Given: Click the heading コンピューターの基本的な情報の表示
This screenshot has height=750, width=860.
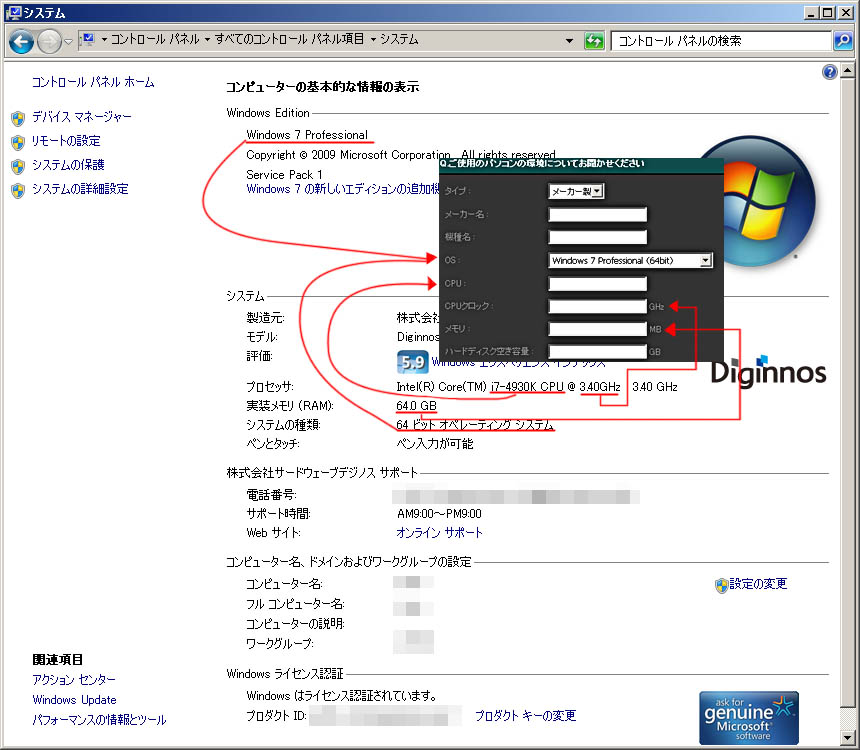Looking at the screenshot, I should coord(322,87).
